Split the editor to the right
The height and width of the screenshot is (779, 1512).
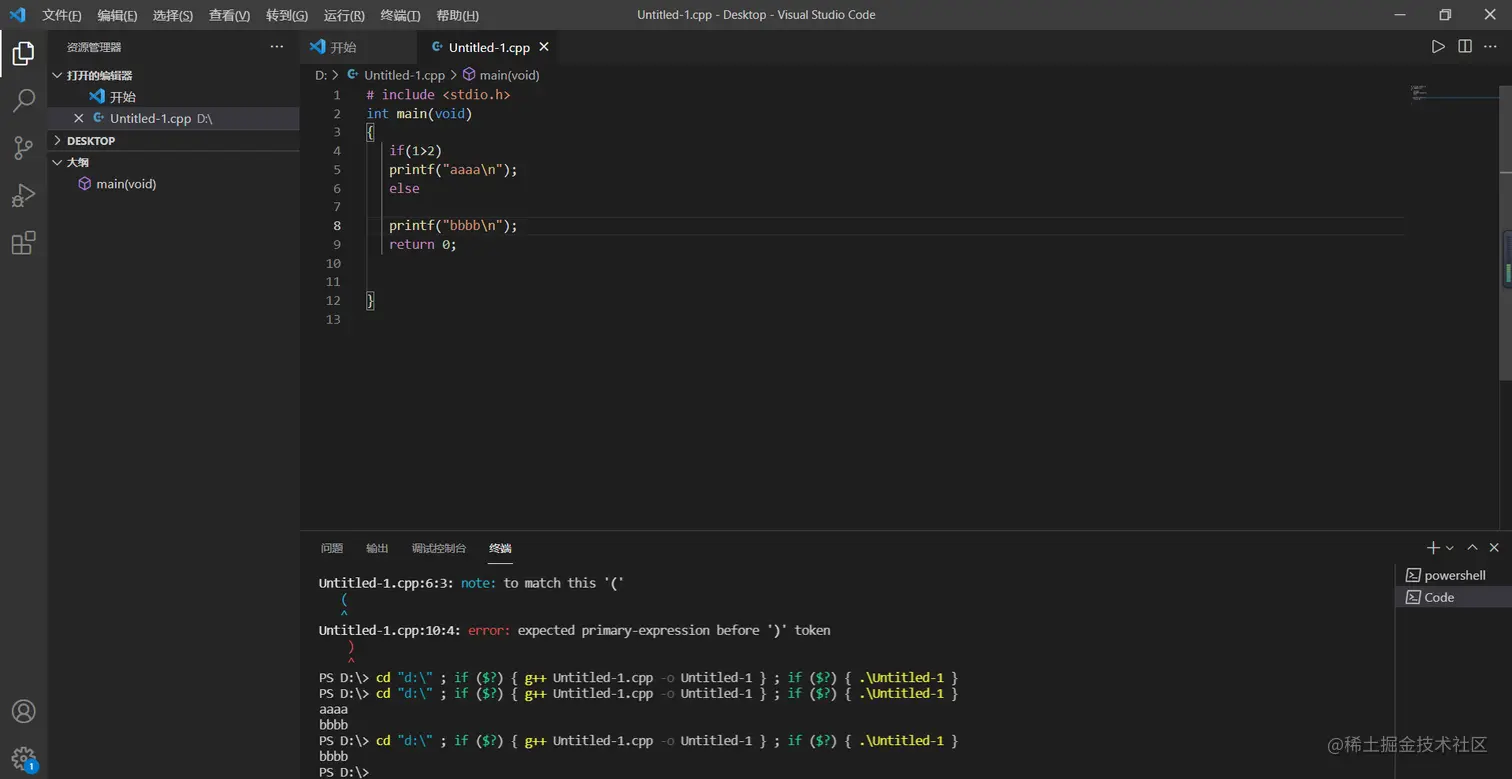pos(1465,47)
